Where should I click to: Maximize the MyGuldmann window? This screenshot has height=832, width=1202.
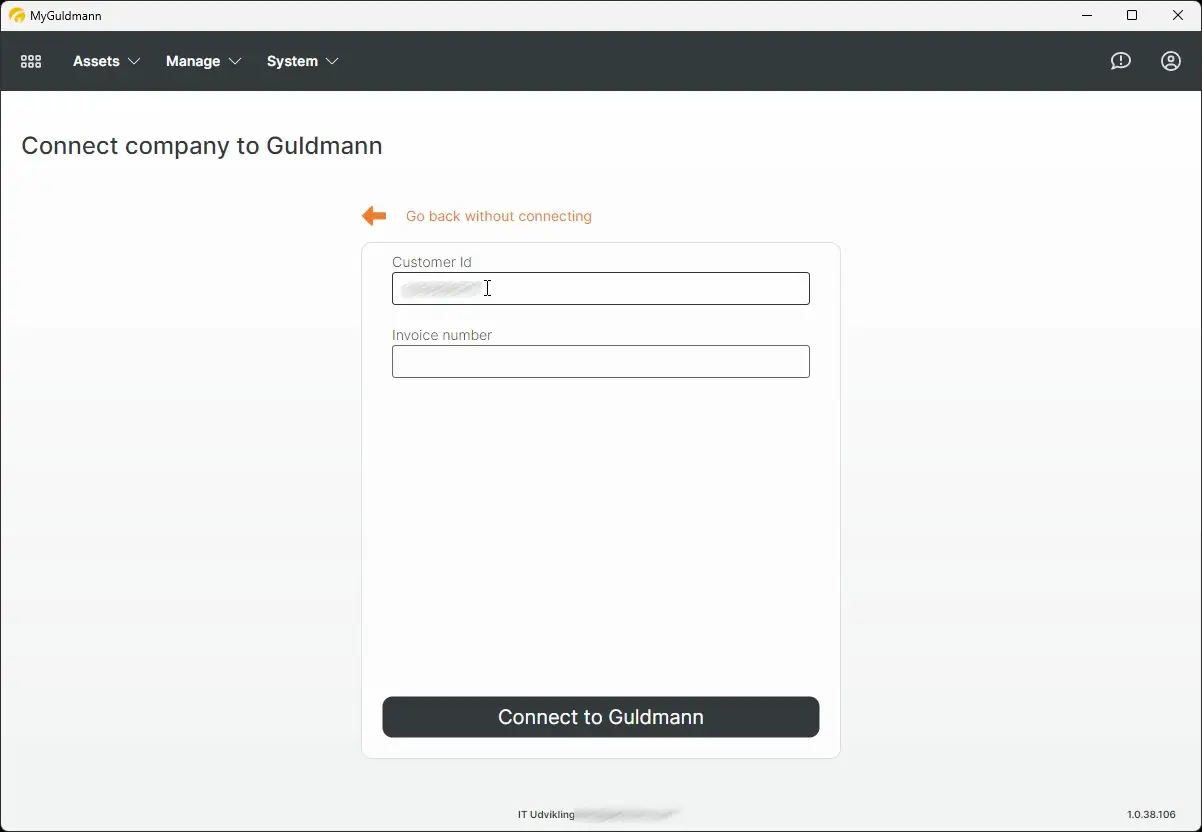pos(1131,15)
